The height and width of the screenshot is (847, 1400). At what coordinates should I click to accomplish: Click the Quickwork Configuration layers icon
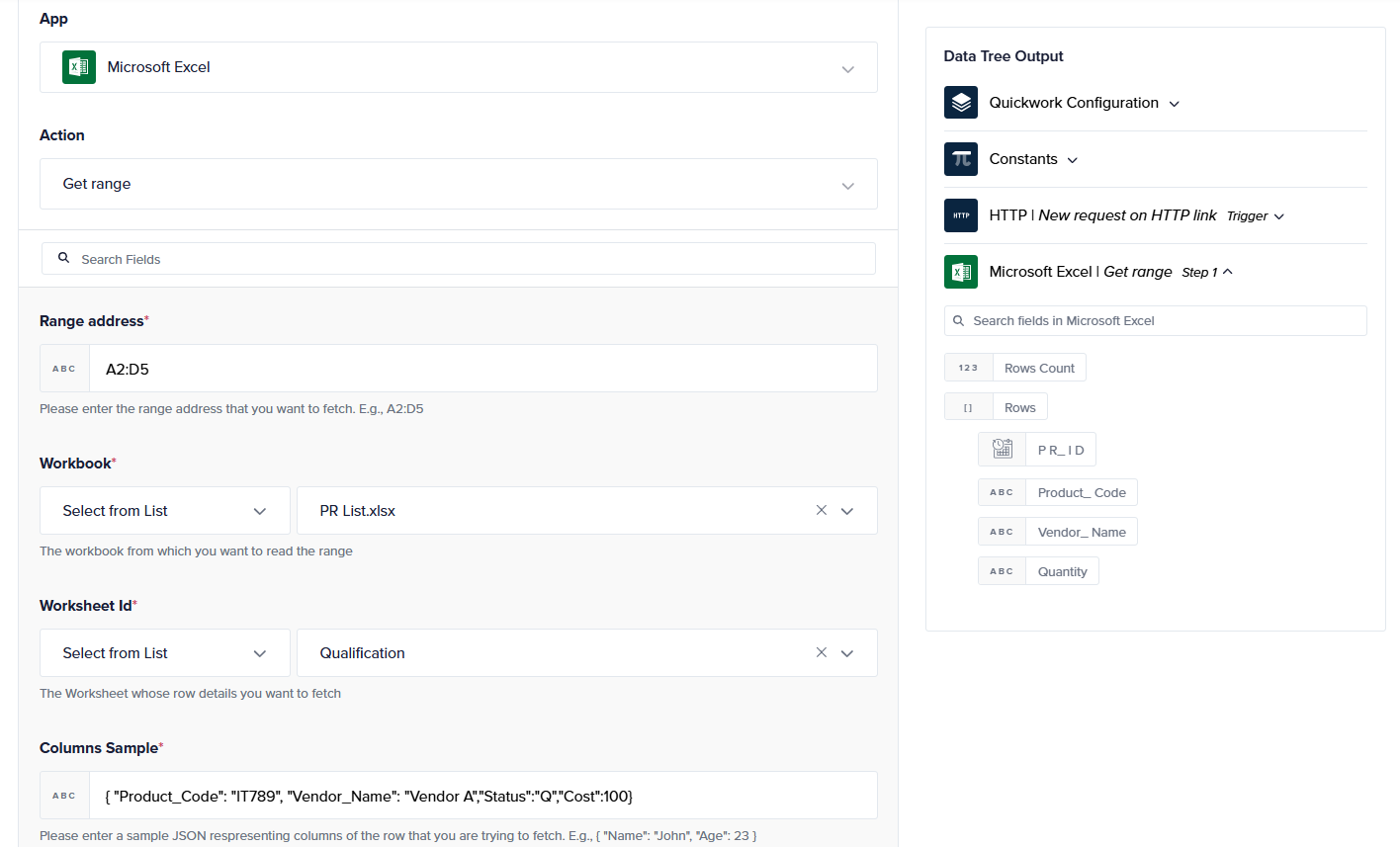961,103
